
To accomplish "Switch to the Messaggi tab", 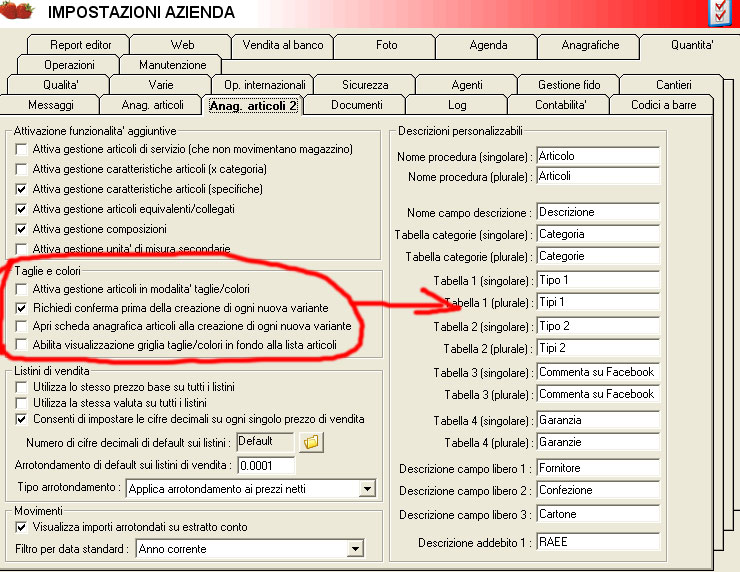I will (x=50, y=105).
